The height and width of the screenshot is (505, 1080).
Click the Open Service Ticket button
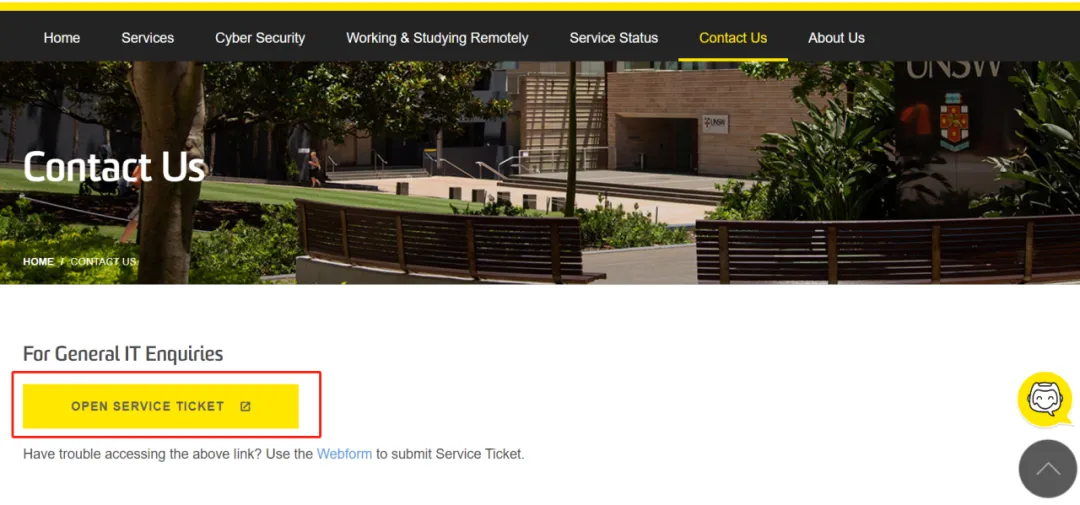160,406
